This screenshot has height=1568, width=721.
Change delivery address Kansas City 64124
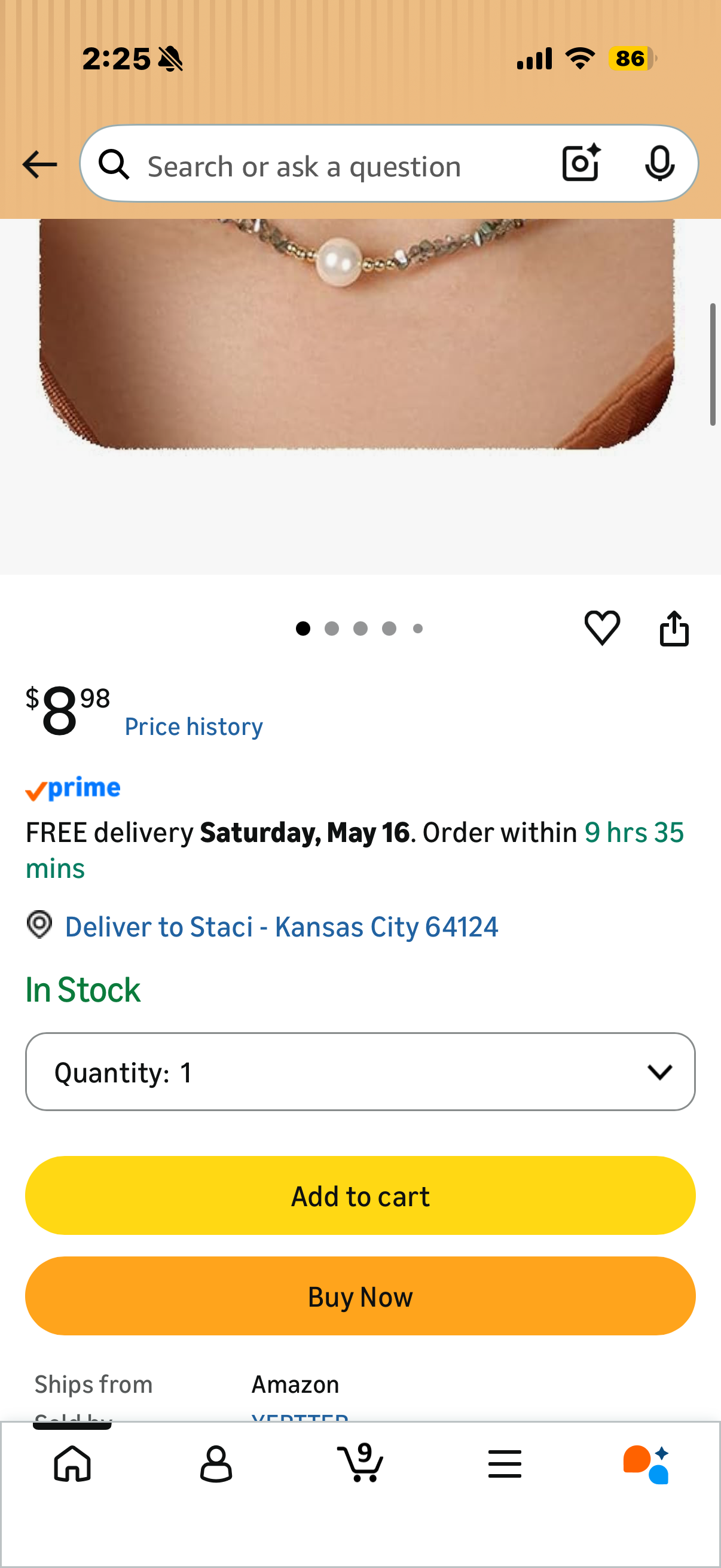pyautogui.click(x=282, y=926)
